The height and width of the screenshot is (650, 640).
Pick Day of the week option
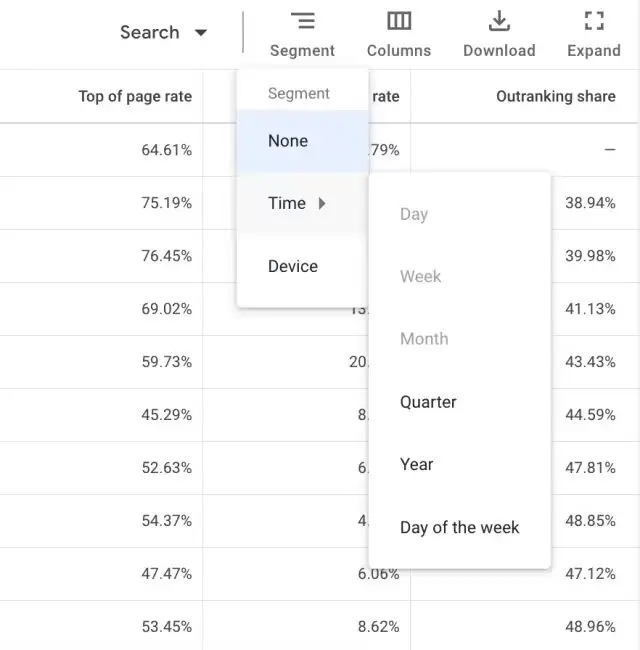(x=459, y=527)
